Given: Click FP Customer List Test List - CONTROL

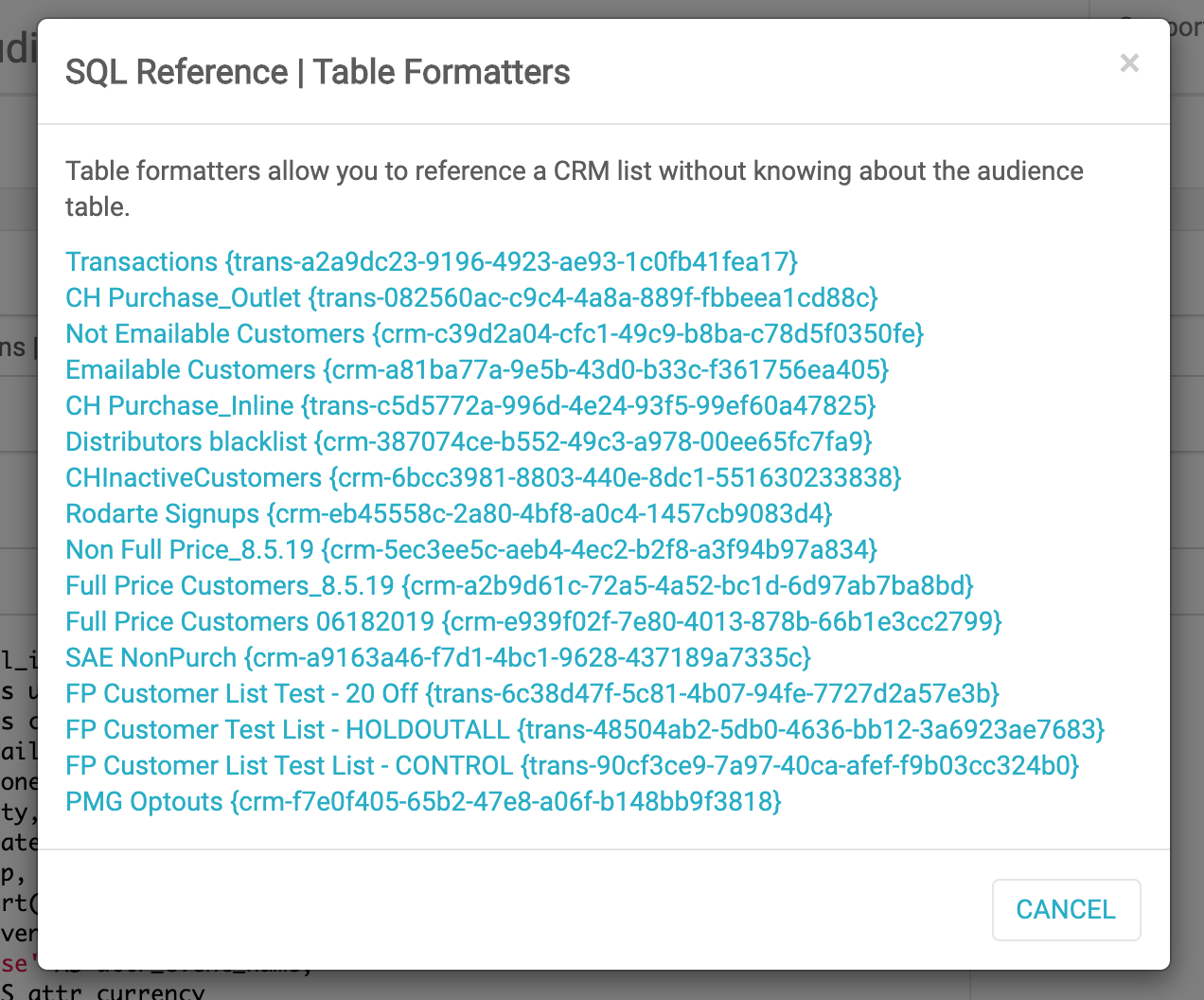Looking at the screenshot, I should pos(572,766).
